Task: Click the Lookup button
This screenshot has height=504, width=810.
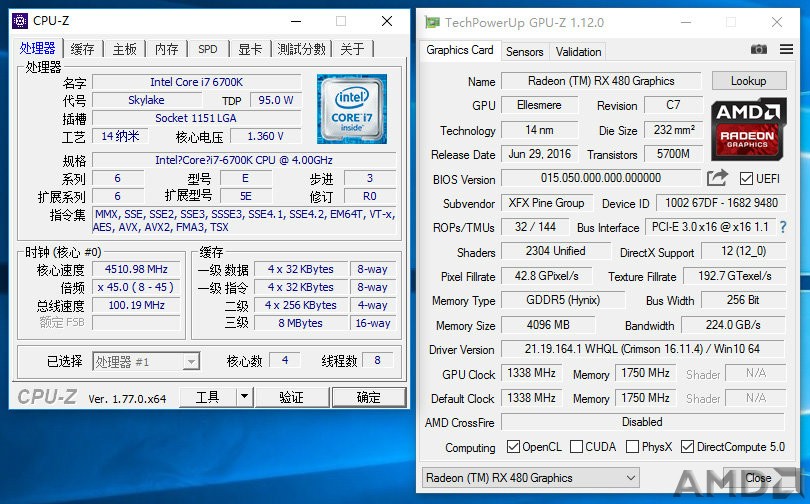Action: (749, 81)
